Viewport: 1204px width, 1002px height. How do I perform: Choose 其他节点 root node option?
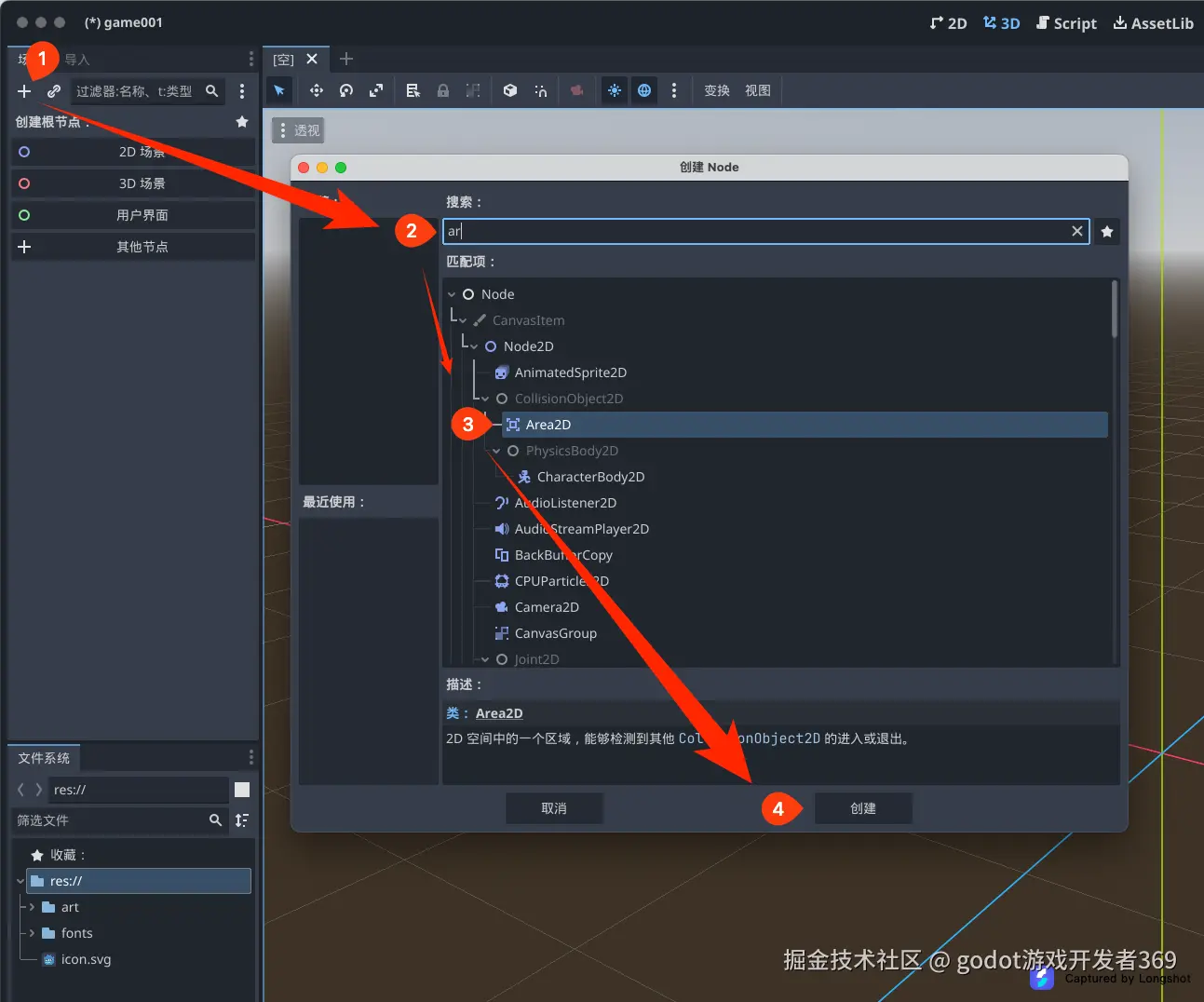[133, 247]
